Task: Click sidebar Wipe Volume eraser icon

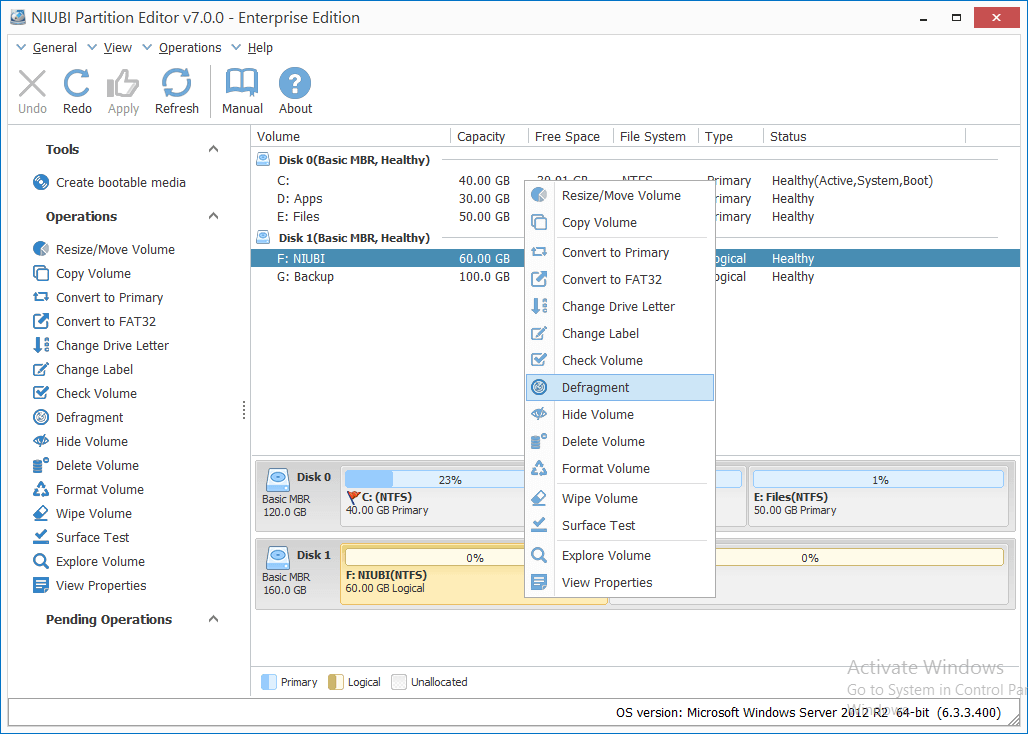Action: (x=41, y=513)
